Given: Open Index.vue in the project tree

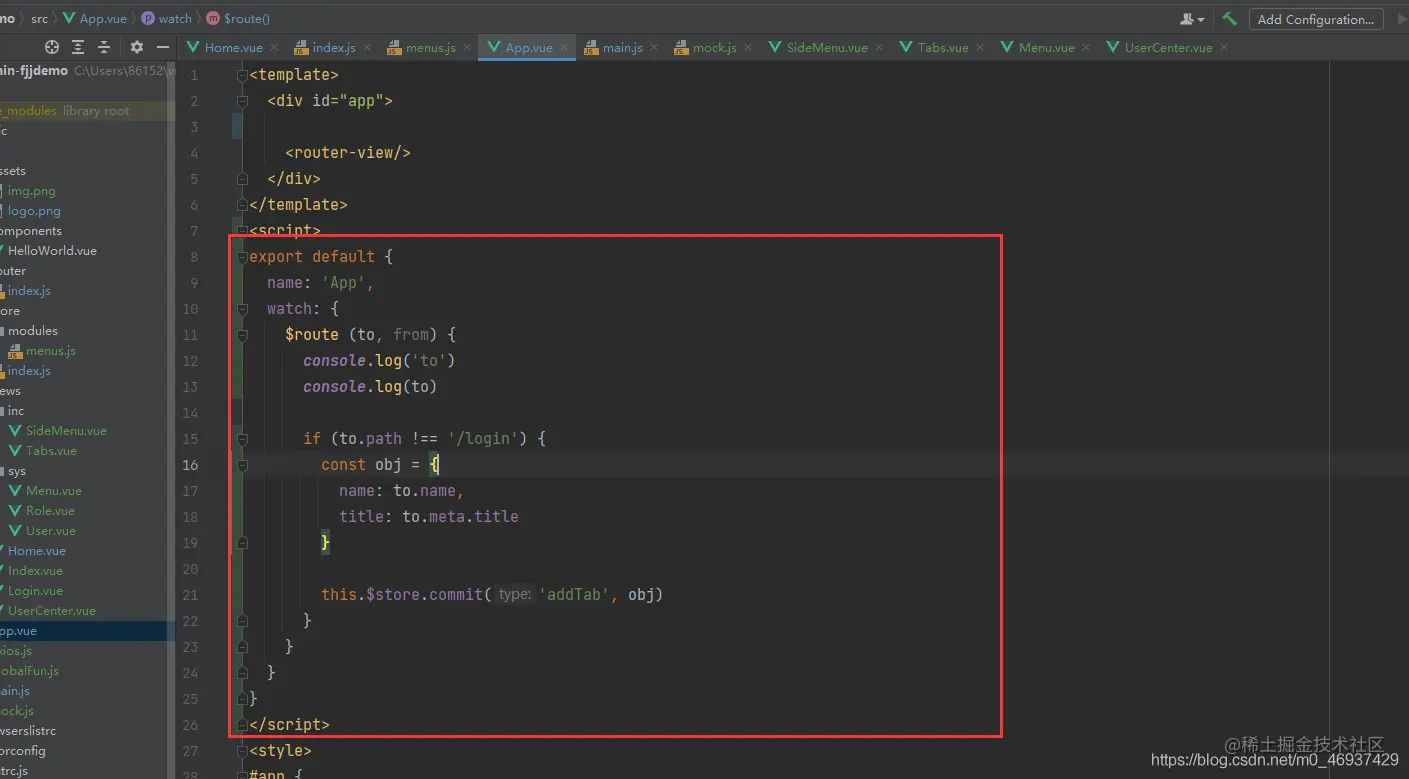Looking at the screenshot, I should tap(35, 571).
